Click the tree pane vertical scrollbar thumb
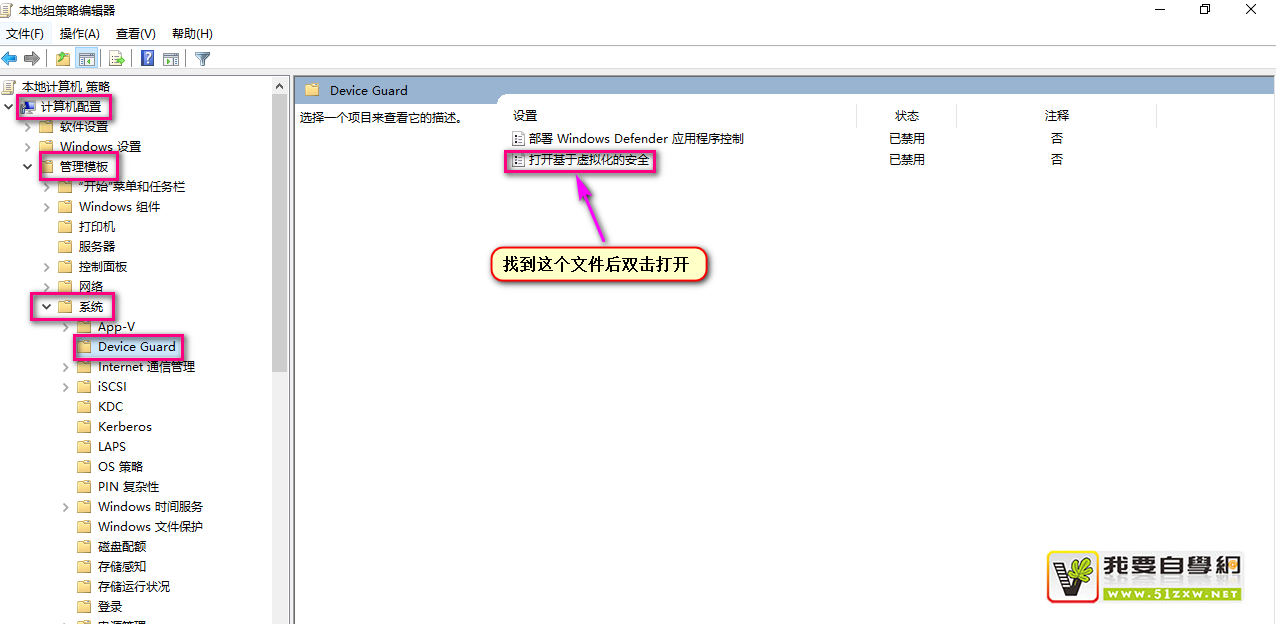 click(x=280, y=235)
